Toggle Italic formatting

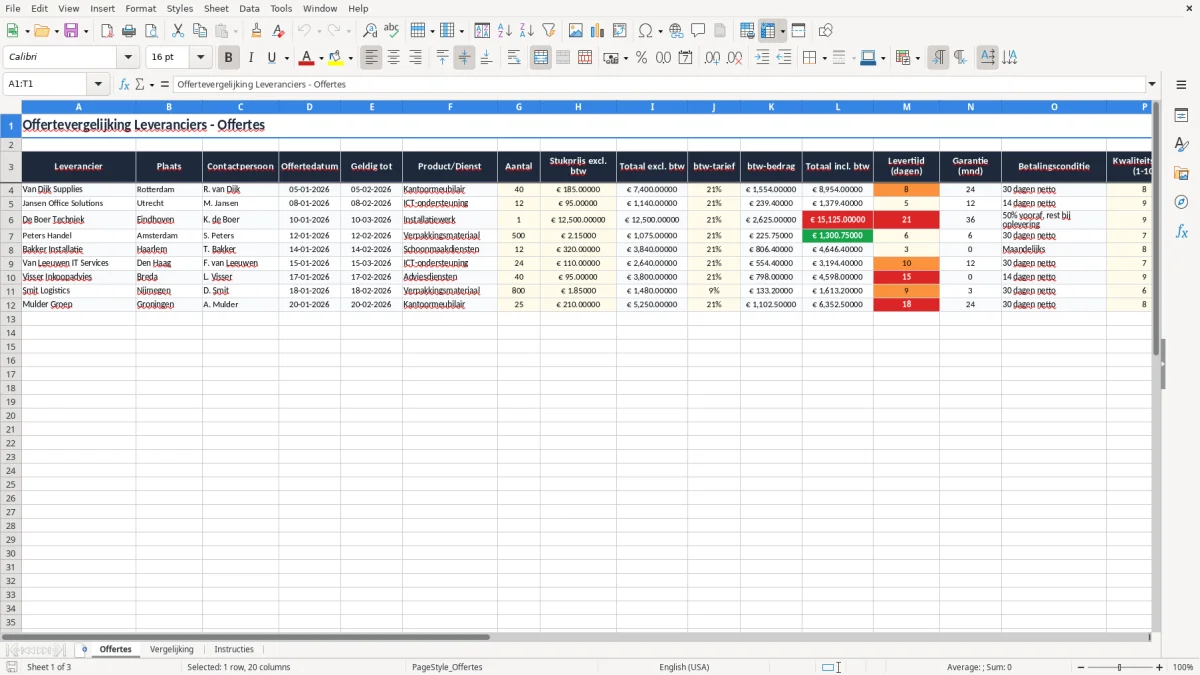250,58
